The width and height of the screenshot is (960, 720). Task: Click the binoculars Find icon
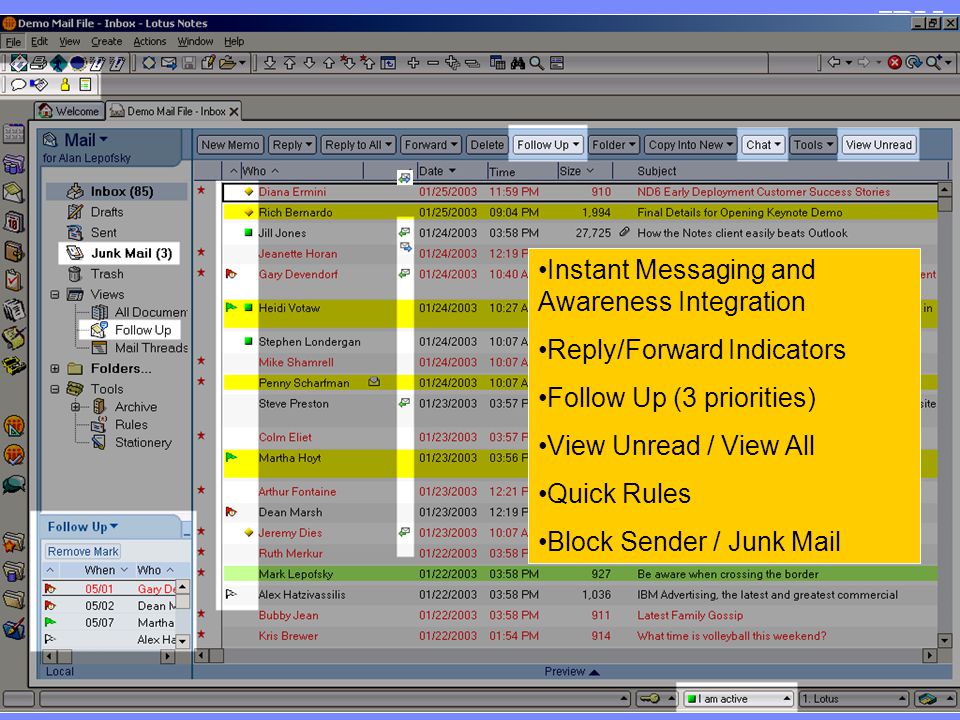click(518, 63)
